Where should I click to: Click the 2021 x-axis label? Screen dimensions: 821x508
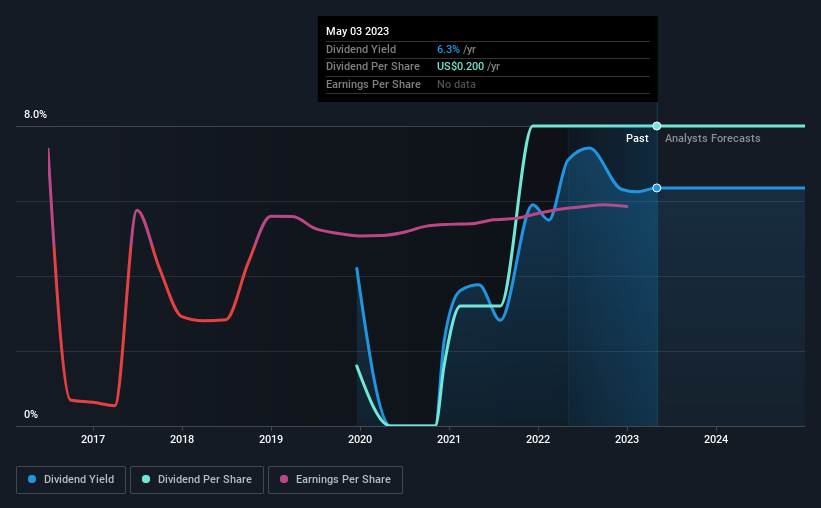point(449,439)
